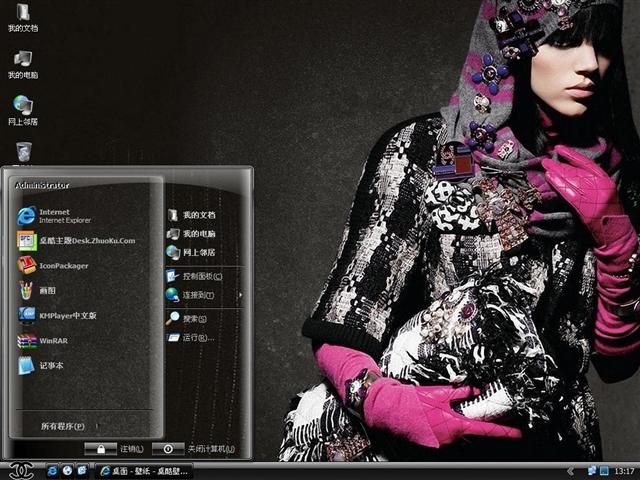640x480 pixels.
Task: Click the Chanel logo start button
Action: coord(21,471)
